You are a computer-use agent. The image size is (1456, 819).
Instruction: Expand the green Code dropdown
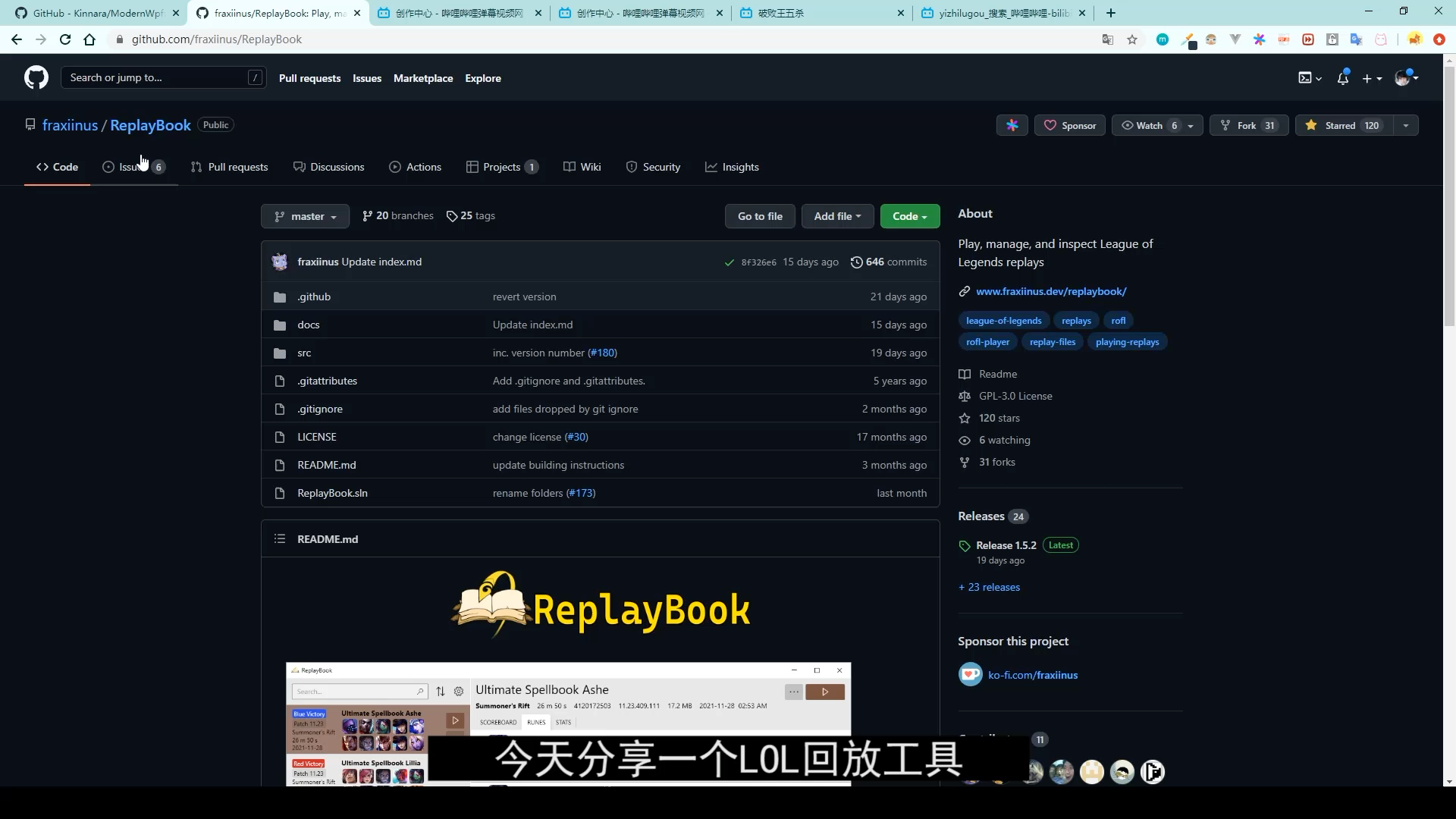[910, 216]
